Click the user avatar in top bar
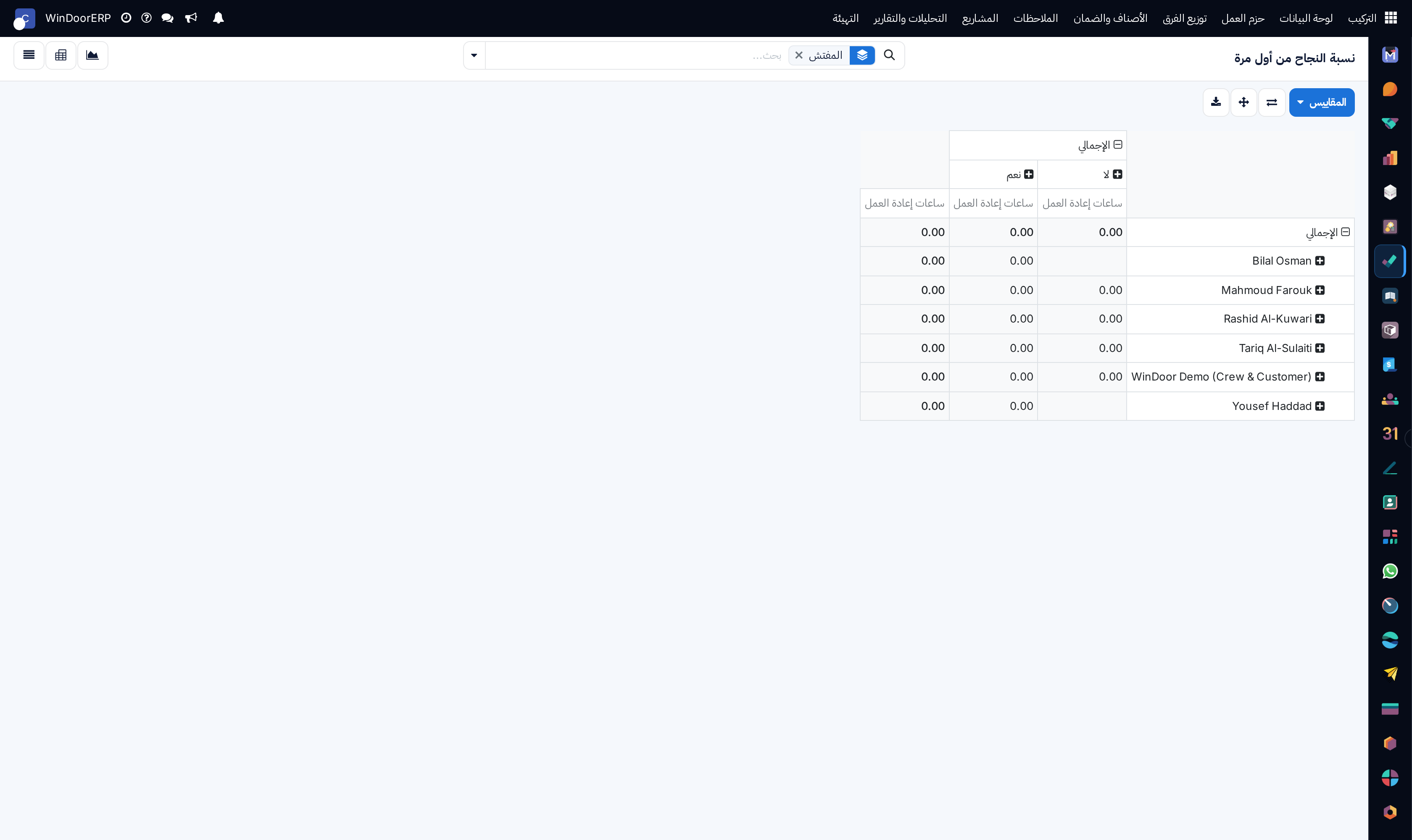The width and height of the screenshot is (1412, 840). coord(24,18)
